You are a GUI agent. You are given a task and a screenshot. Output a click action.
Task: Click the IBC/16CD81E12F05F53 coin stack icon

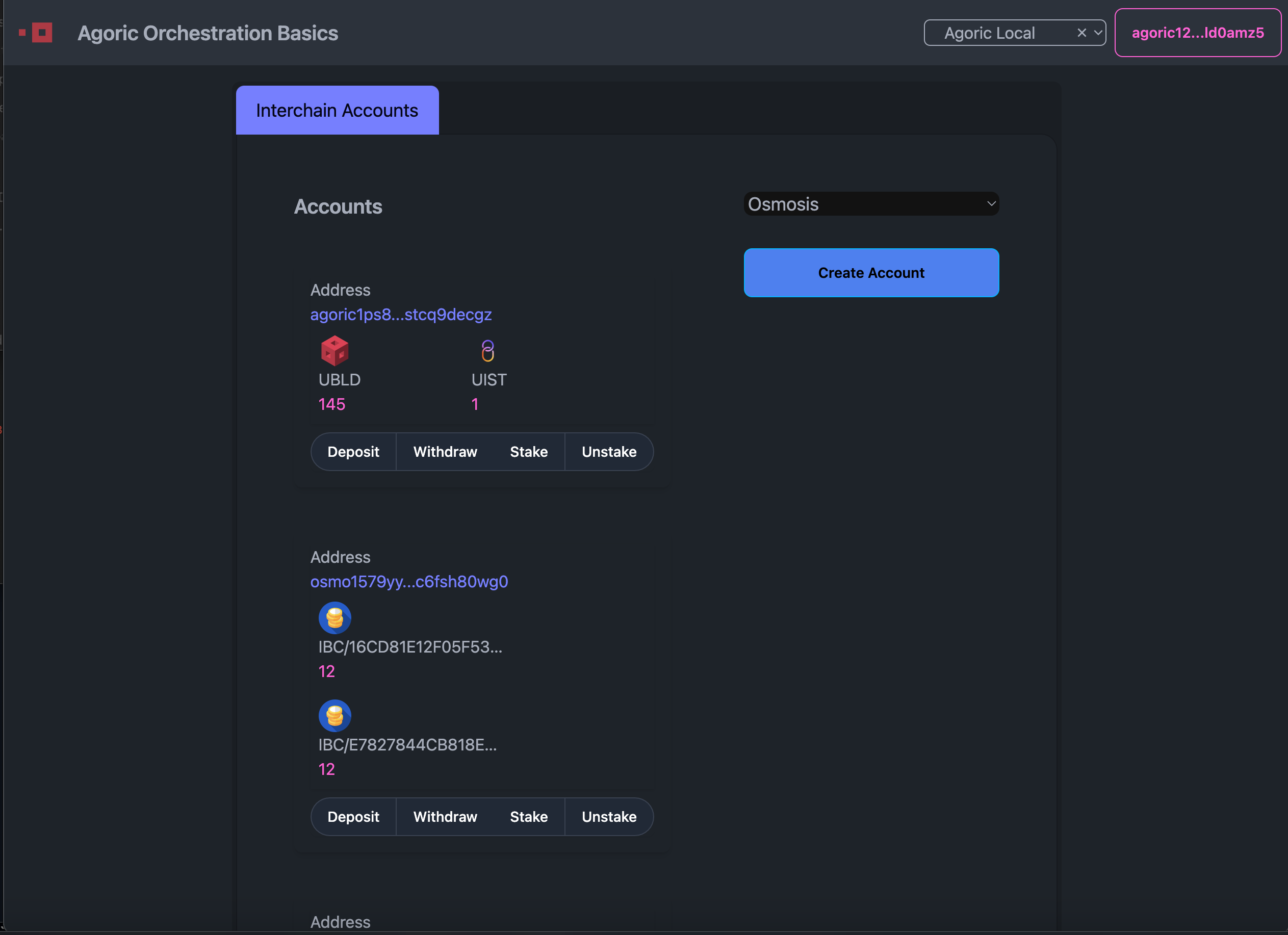coord(334,618)
